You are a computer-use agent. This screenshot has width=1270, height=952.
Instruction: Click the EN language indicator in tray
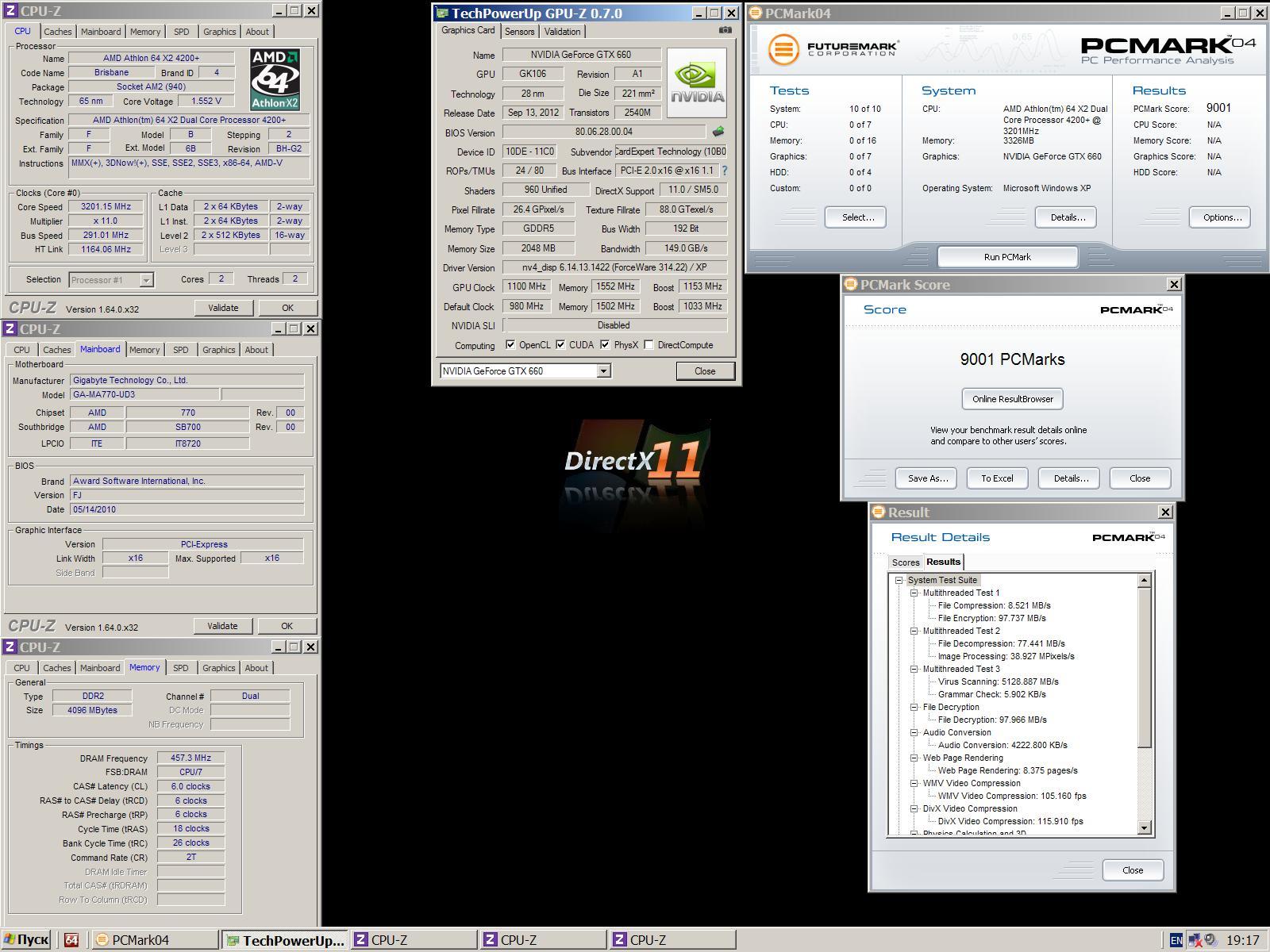(1176, 941)
